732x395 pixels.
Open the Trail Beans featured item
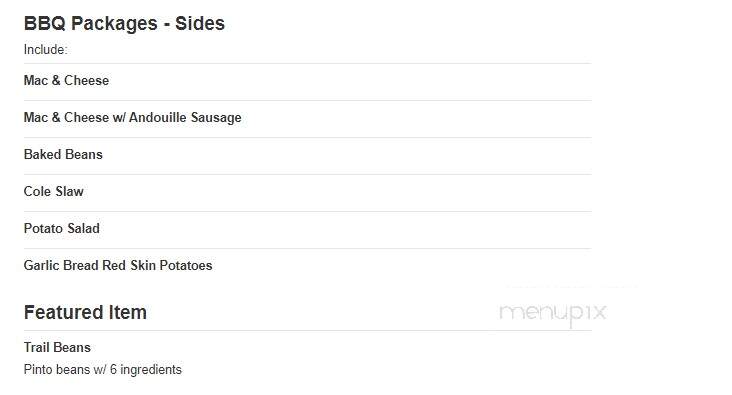point(57,347)
